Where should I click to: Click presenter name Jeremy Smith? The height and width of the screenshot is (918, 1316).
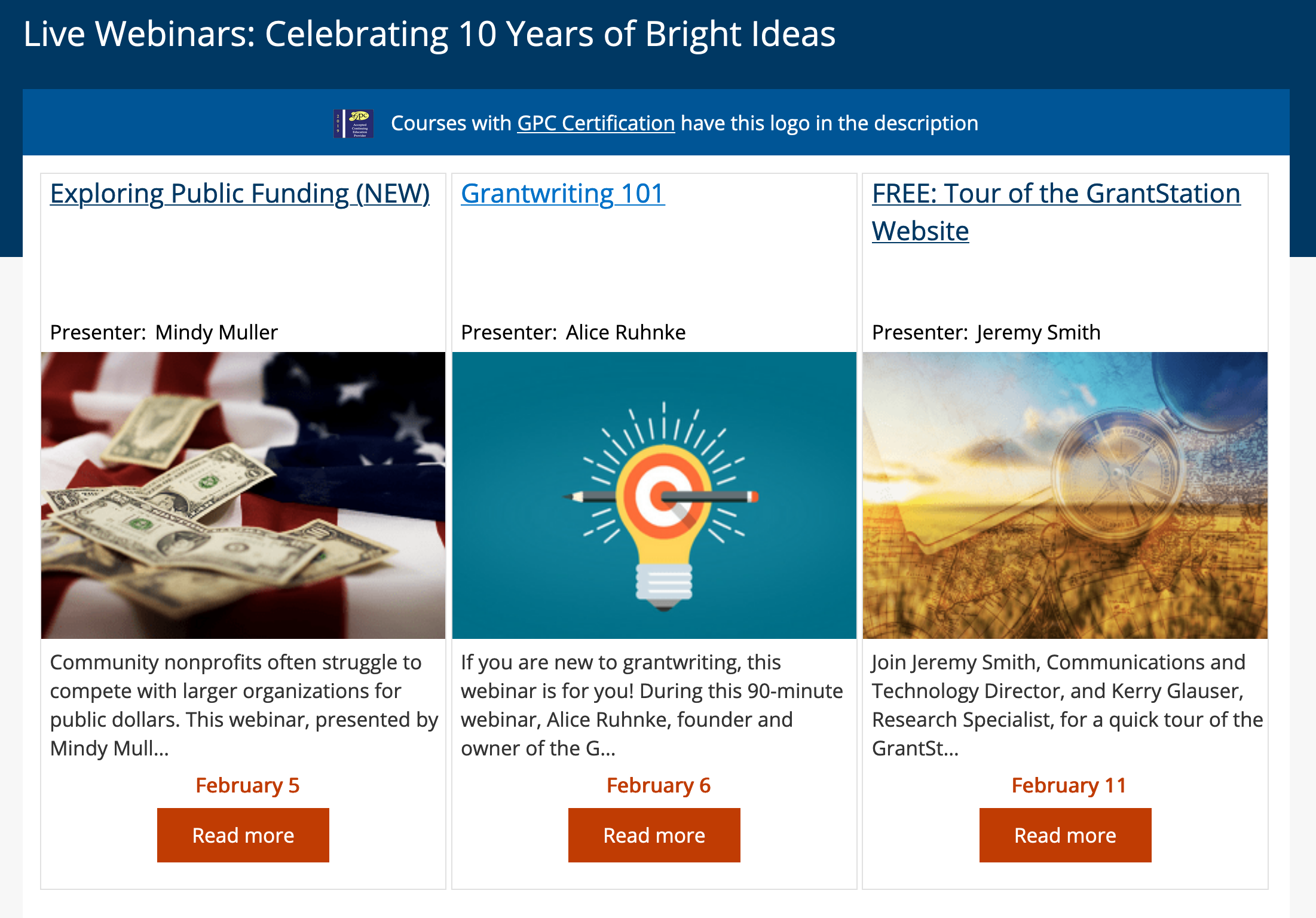1038,332
